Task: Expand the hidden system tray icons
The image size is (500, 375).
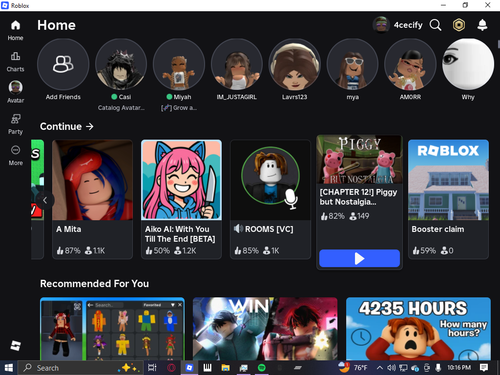Action: click(x=380, y=368)
